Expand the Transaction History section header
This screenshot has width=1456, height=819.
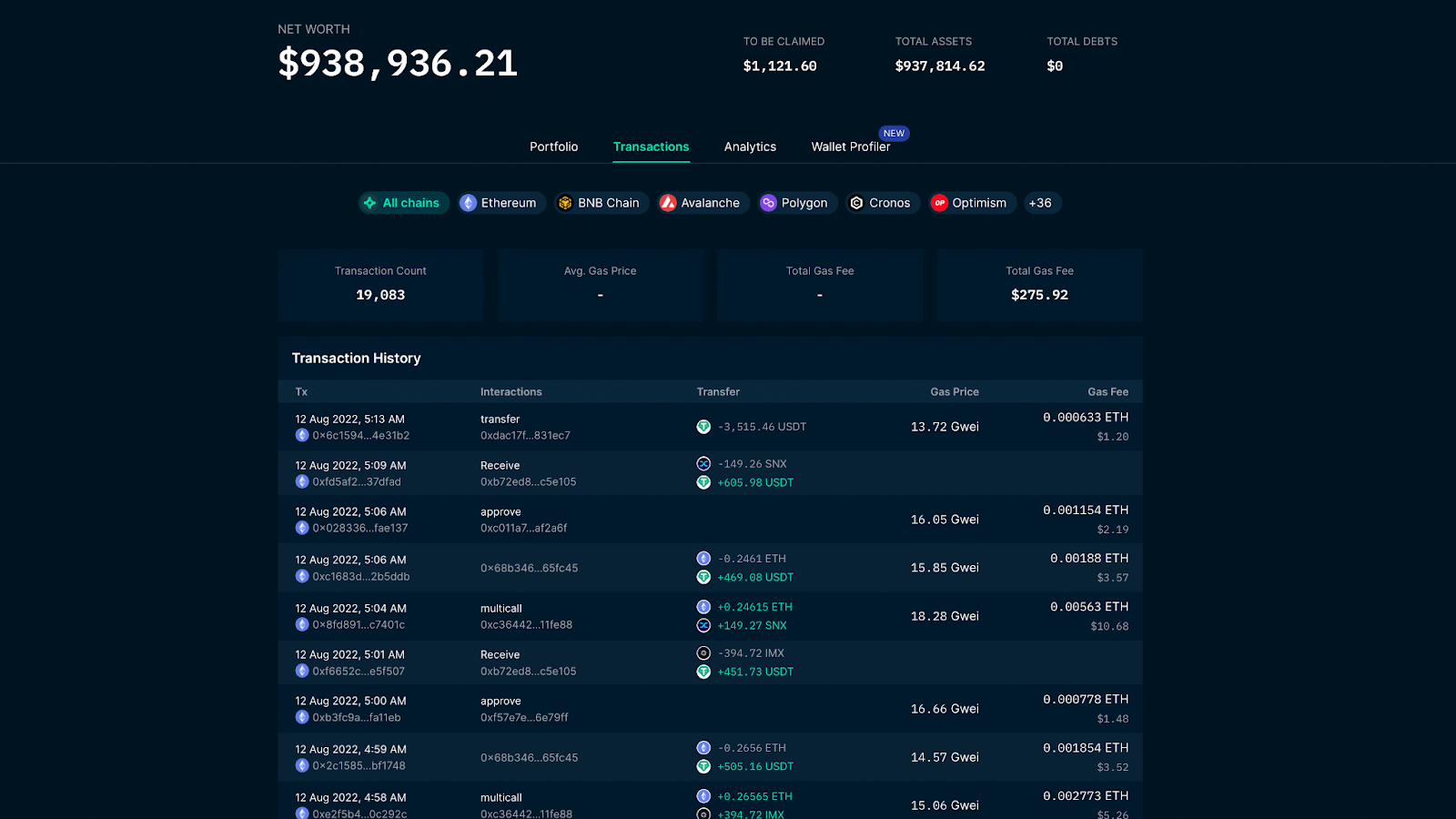click(355, 358)
